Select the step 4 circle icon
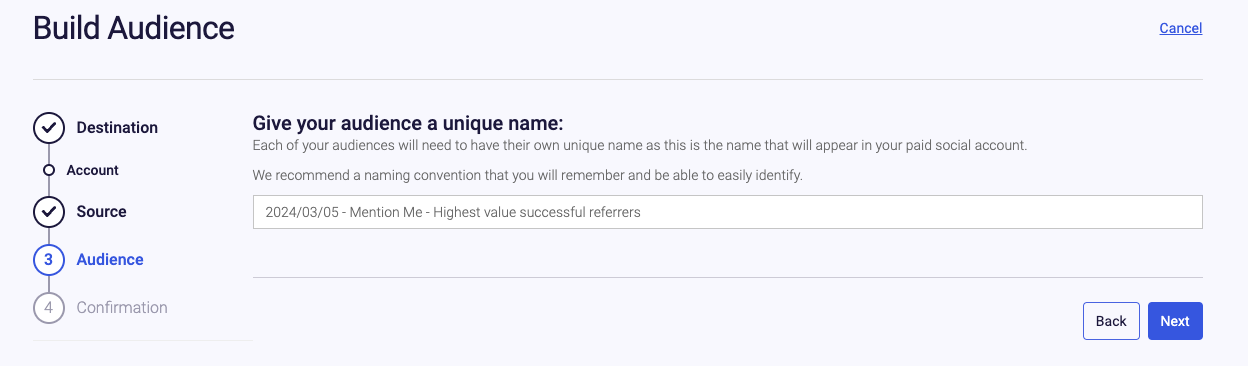The image size is (1248, 366). point(49,308)
